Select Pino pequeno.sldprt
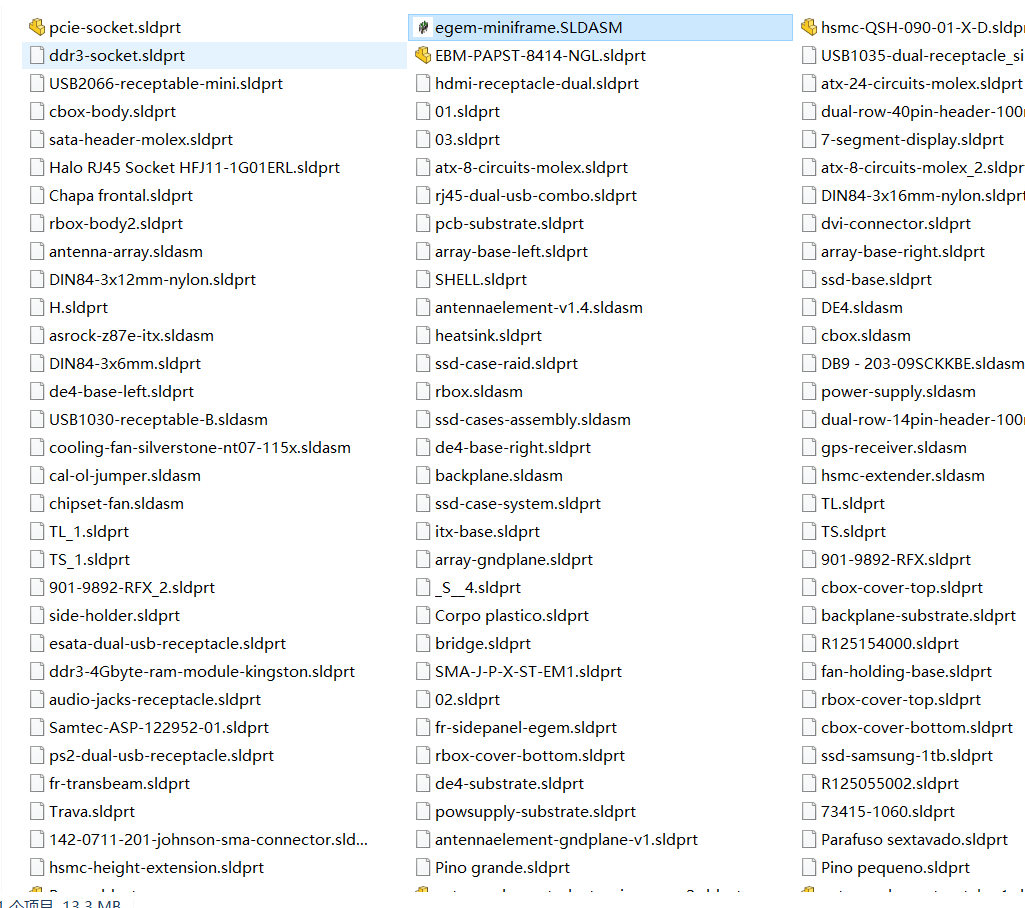Screen dimensions: 1025x908 click(x=895, y=867)
